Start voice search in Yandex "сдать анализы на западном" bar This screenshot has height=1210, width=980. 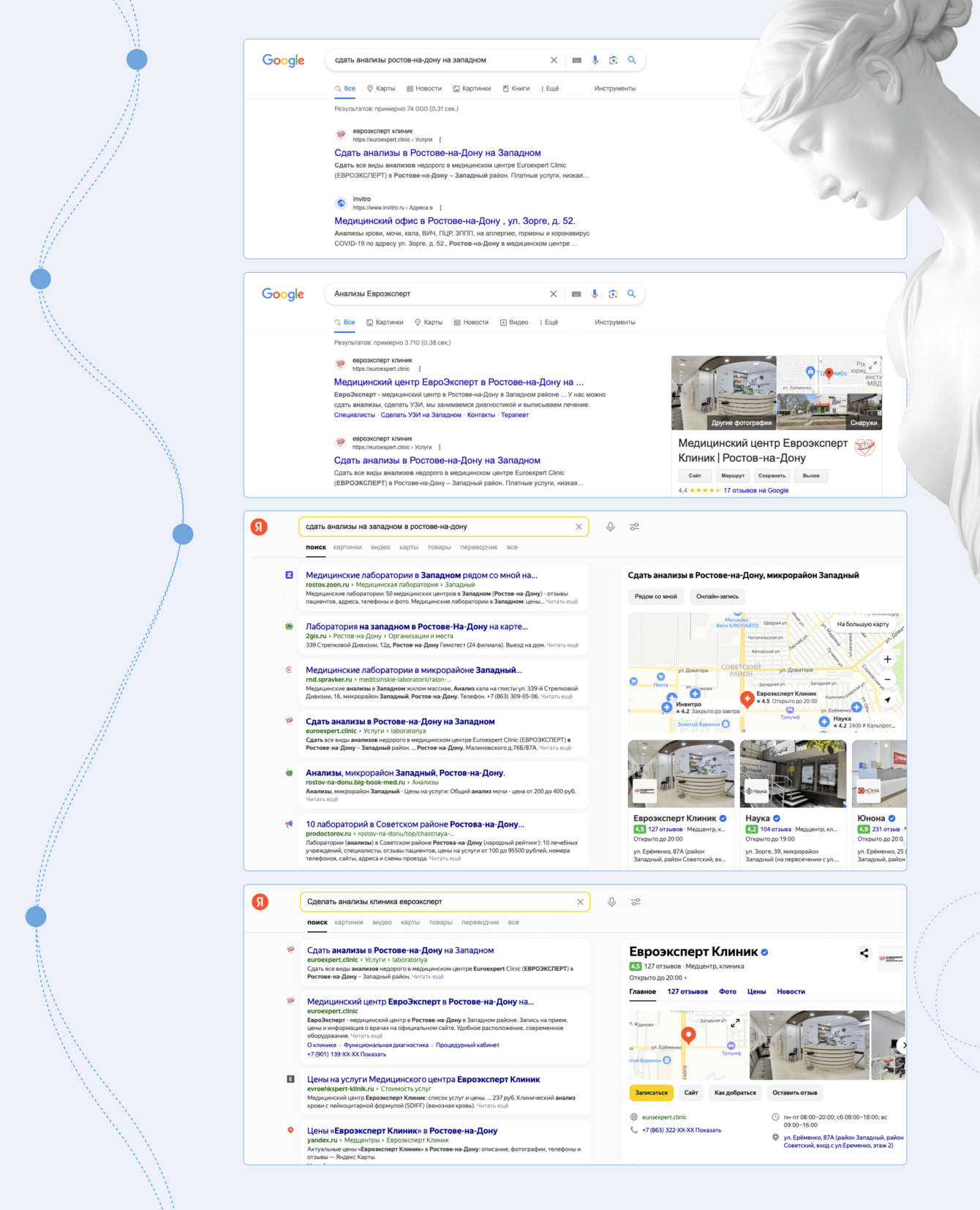(611, 527)
